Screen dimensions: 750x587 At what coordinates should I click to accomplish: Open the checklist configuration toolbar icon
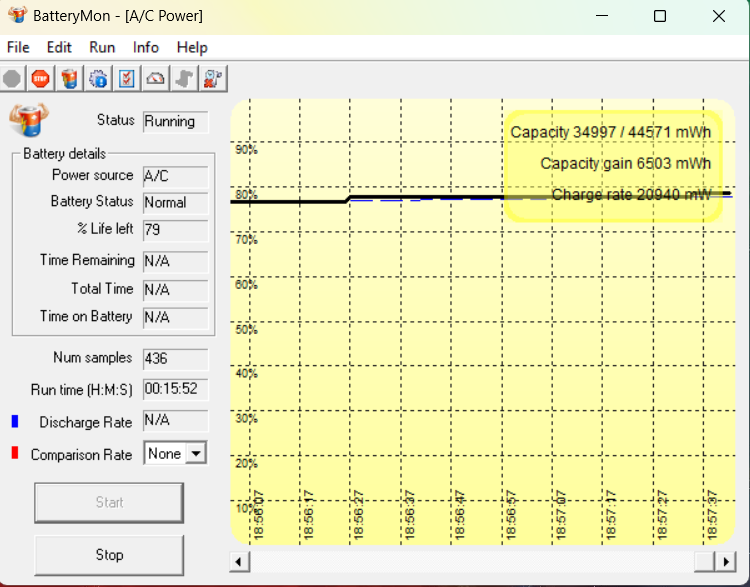(x=127, y=78)
